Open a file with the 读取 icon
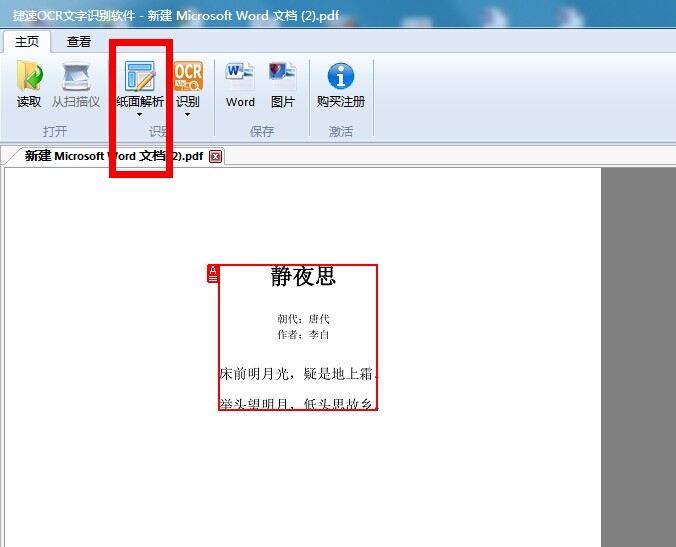 pos(29,84)
